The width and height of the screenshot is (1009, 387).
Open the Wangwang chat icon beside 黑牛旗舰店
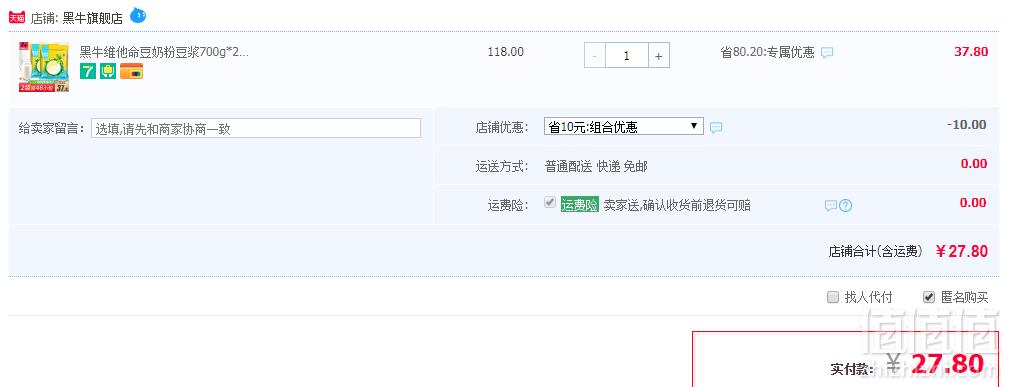[138, 15]
